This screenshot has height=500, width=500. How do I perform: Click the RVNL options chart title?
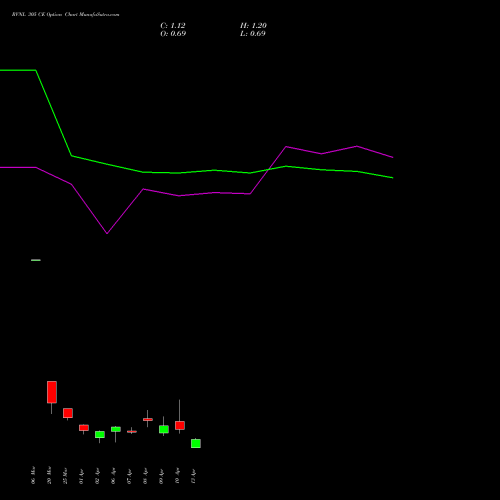[x=65, y=15]
